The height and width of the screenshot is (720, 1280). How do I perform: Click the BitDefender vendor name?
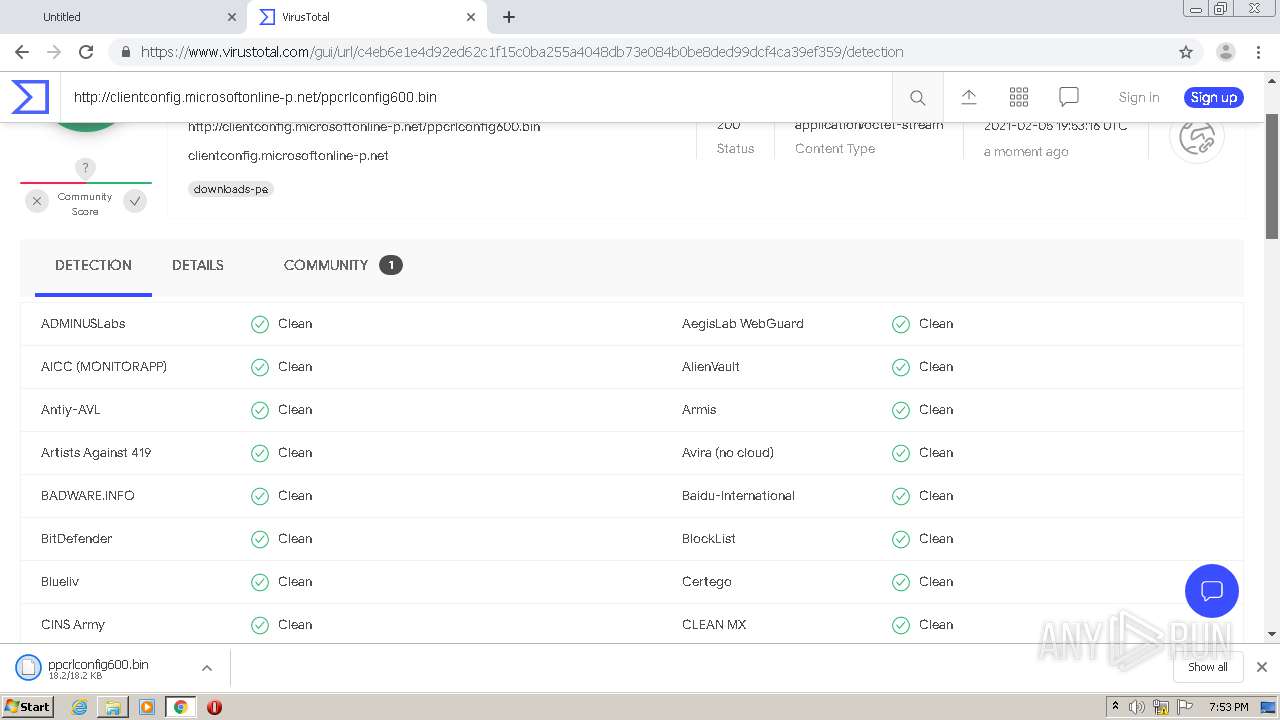pos(77,539)
